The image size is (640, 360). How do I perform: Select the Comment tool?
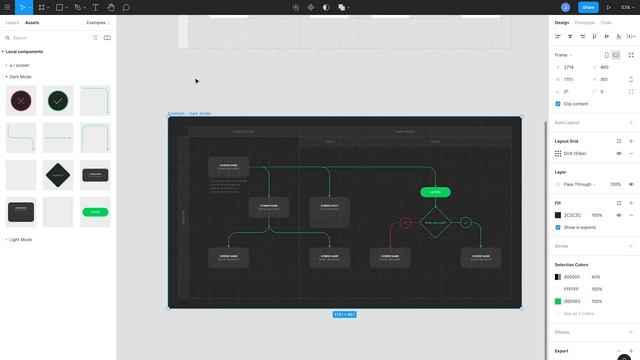click(126, 7)
